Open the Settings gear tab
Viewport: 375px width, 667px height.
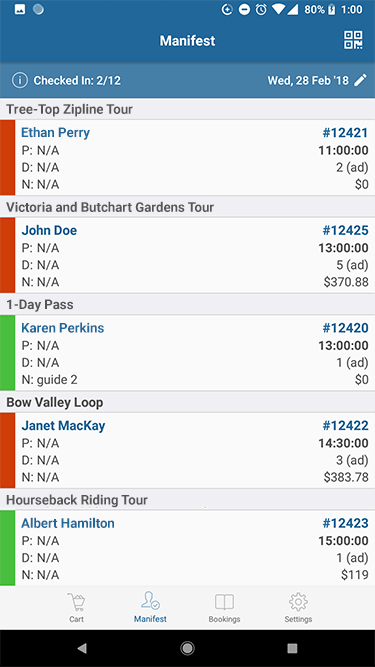298,608
